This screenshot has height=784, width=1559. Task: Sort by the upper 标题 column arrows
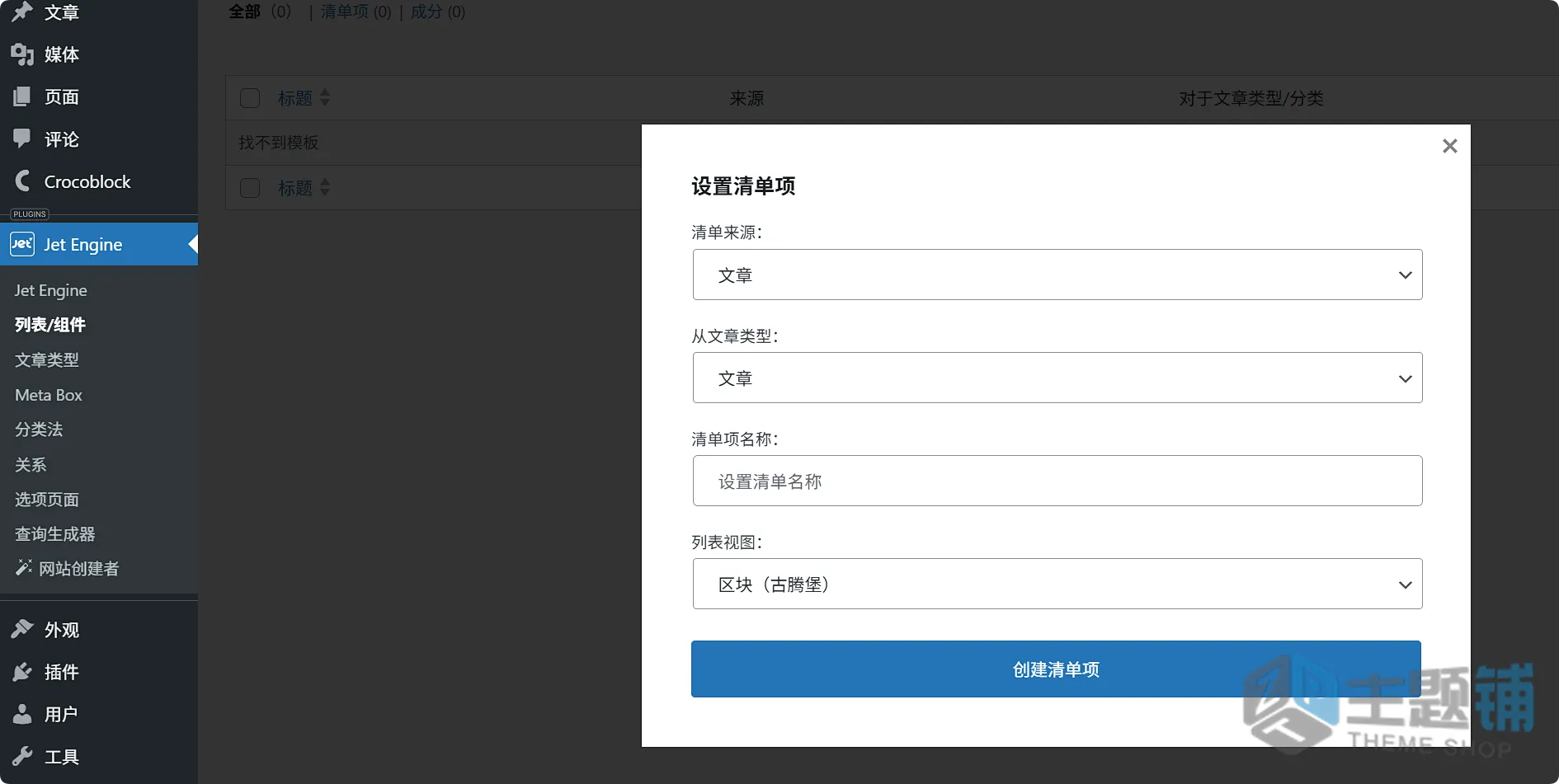tap(325, 97)
